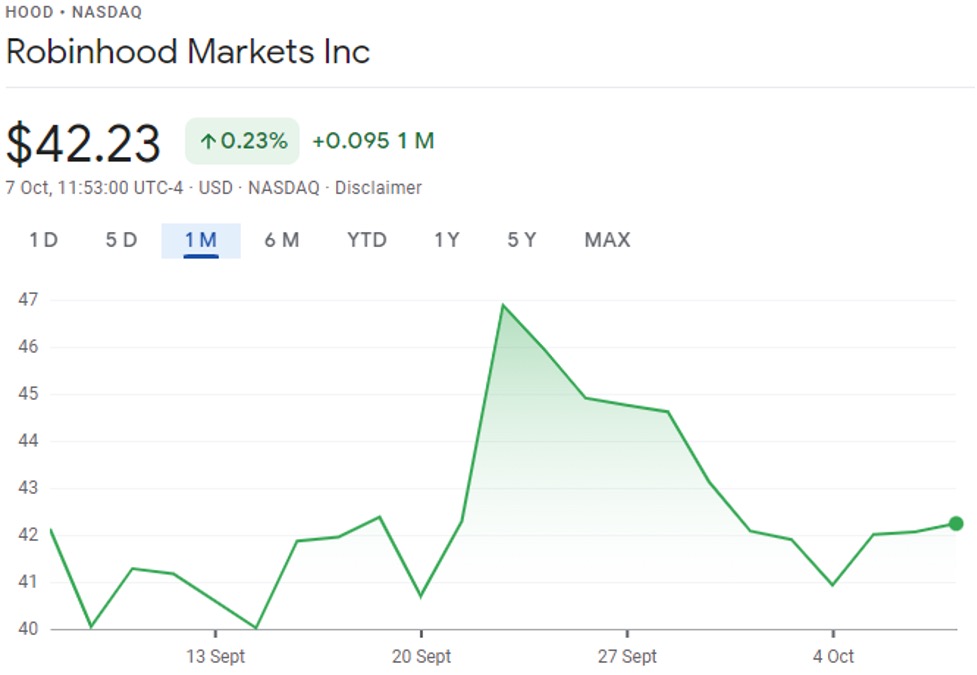Select the 1D time range tab

click(43, 240)
